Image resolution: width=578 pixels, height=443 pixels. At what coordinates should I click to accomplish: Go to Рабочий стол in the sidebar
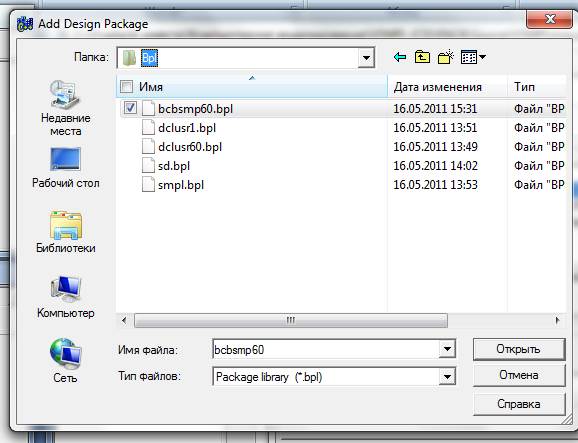[66, 168]
